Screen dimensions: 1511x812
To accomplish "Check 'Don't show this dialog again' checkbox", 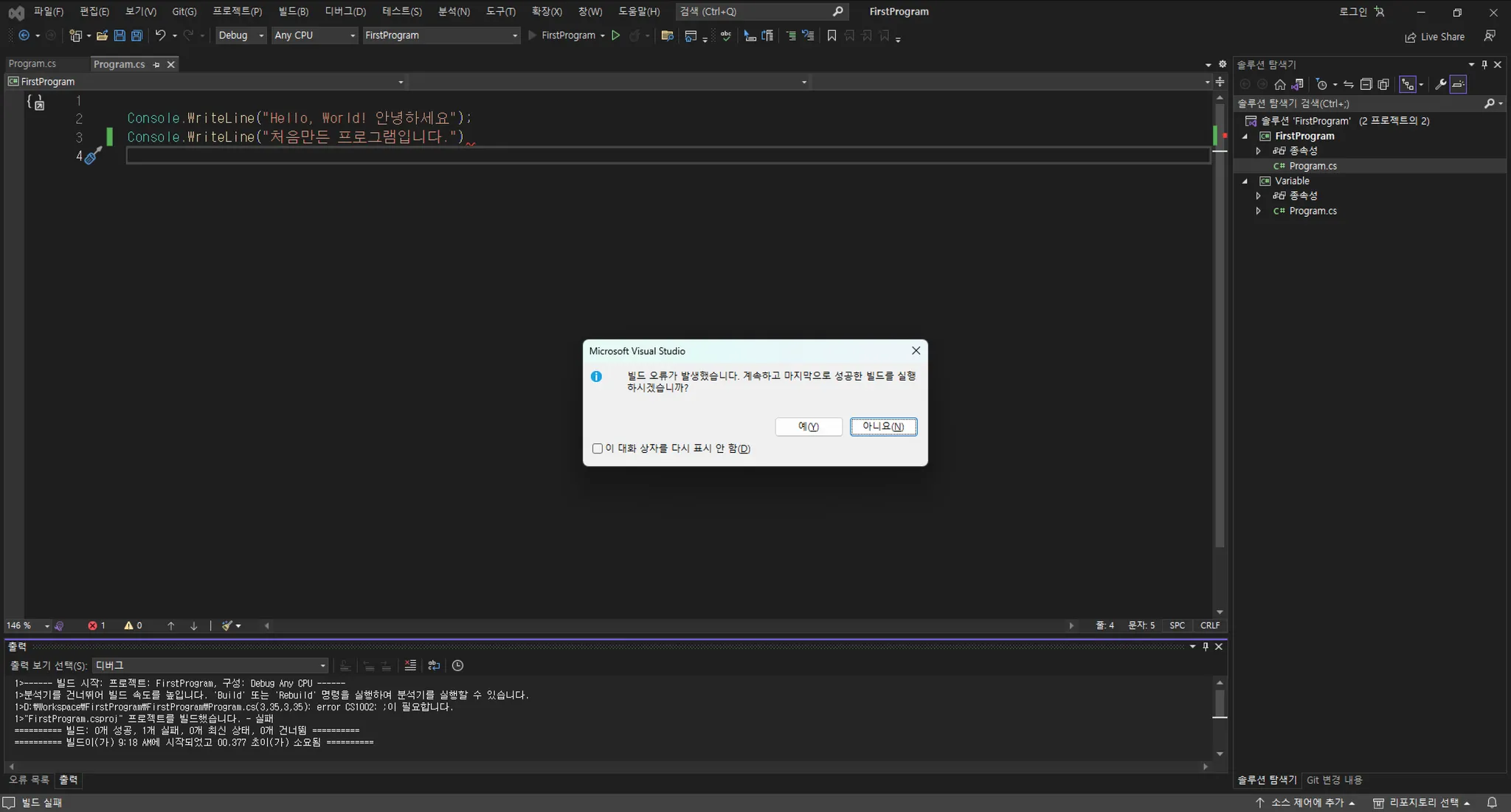I will click(598, 448).
